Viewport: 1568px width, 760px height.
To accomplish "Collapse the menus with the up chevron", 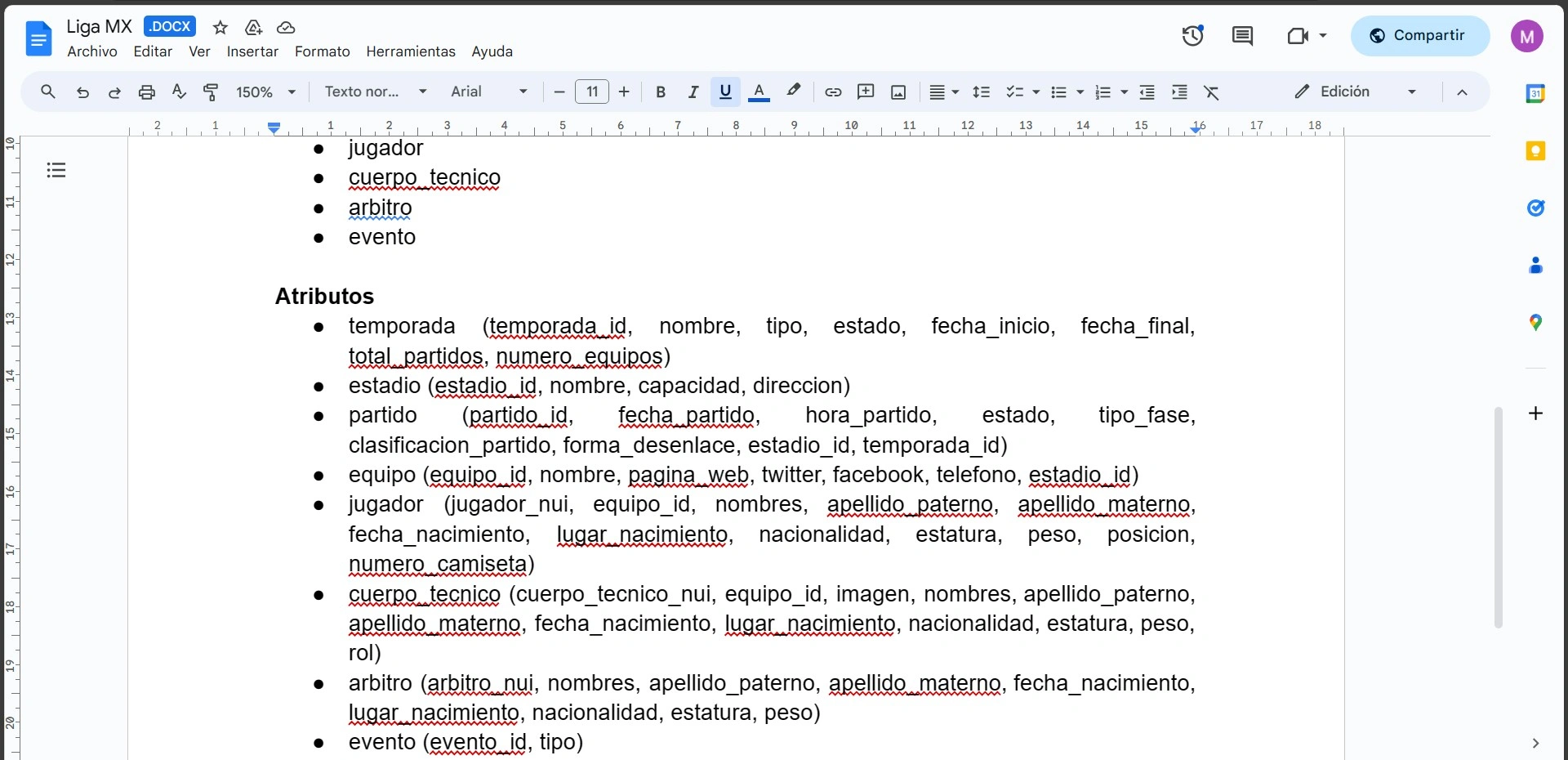I will tap(1462, 92).
